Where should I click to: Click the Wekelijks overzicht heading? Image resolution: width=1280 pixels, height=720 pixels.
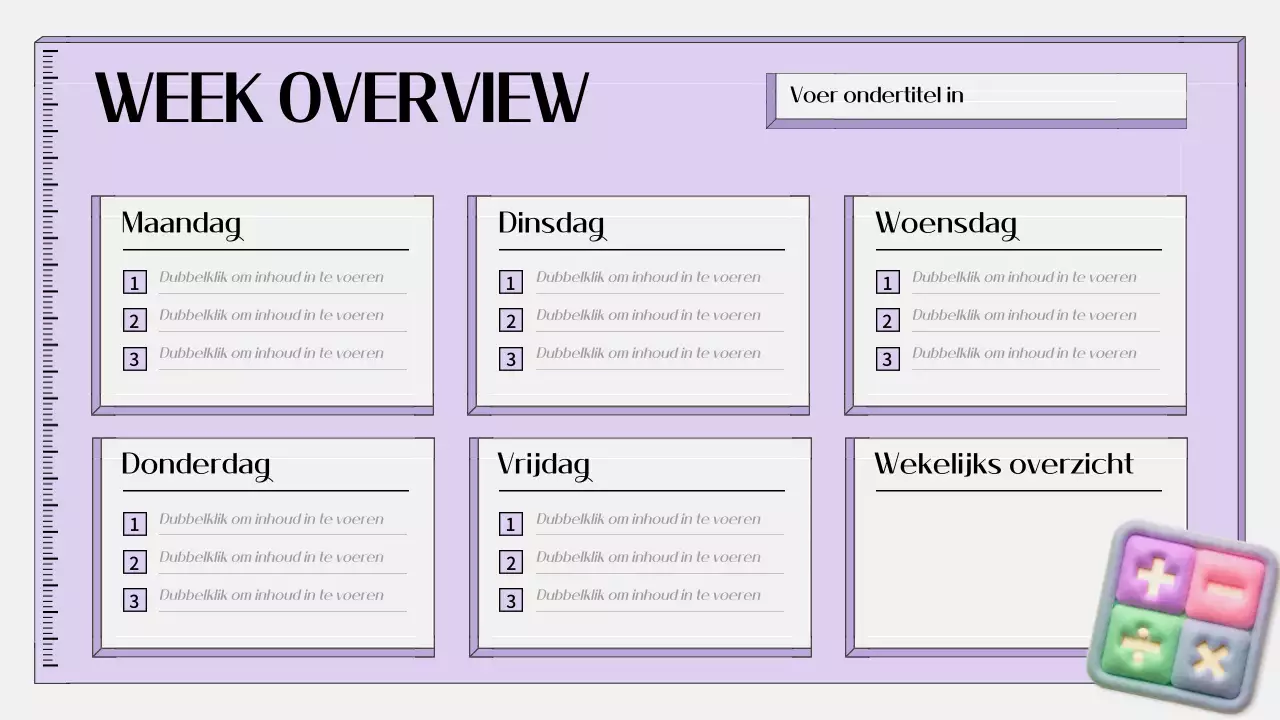click(x=1003, y=464)
